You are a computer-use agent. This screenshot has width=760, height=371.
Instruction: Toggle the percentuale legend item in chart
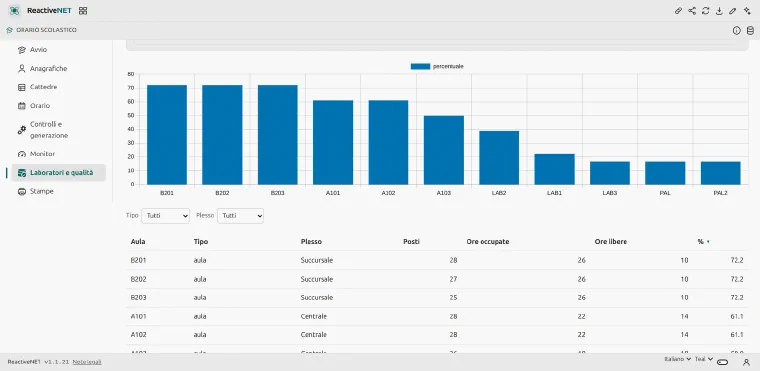point(437,66)
